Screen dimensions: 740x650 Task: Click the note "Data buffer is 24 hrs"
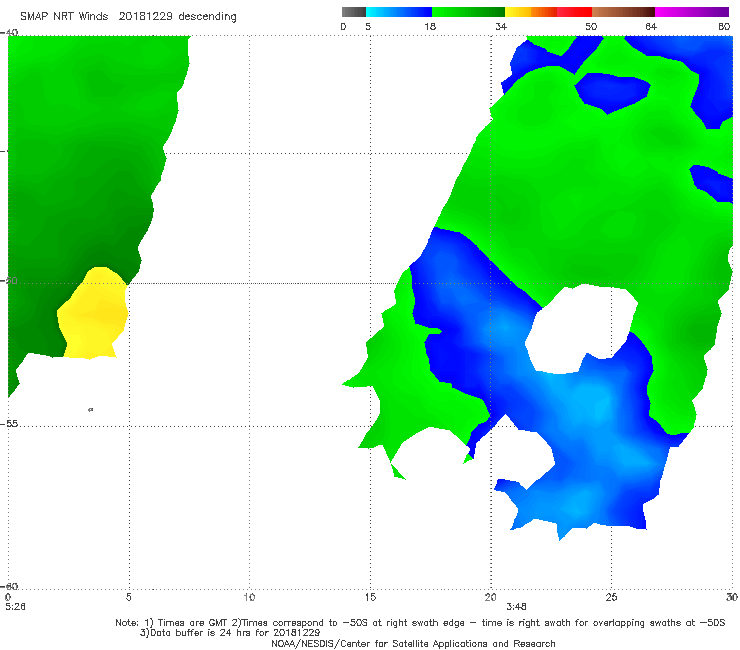202,633
